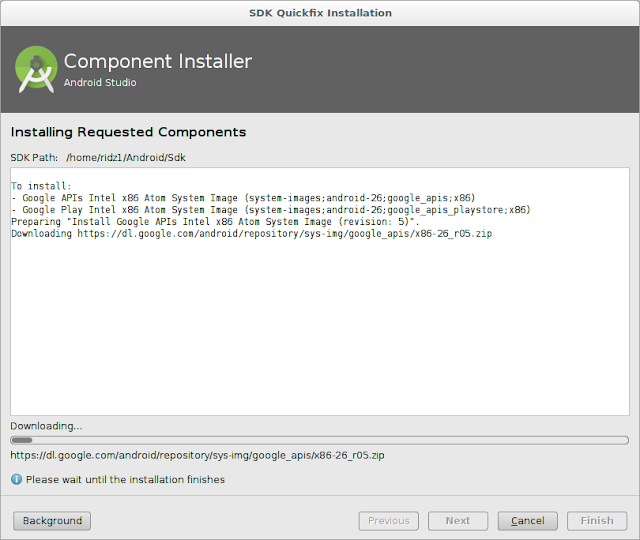Click the 'Component Installer' header title
The width and height of the screenshot is (640, 540).
click(158, 62)
